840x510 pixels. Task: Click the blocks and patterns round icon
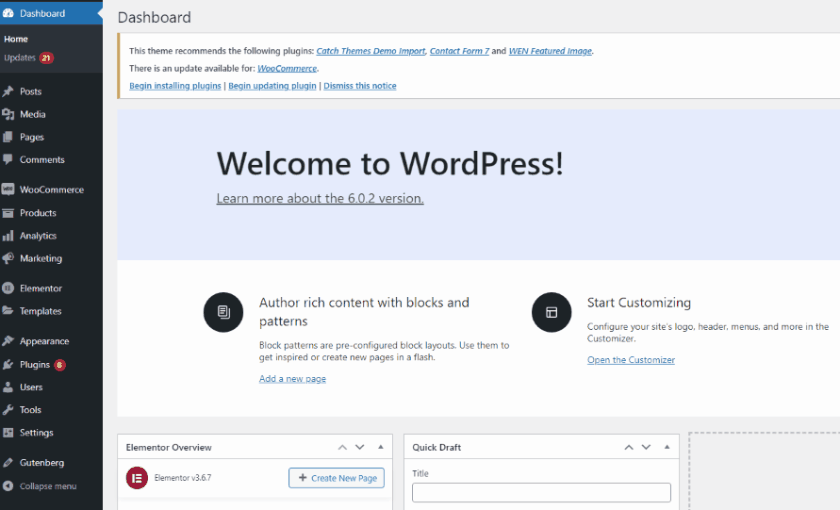click(x=223, y=312)
